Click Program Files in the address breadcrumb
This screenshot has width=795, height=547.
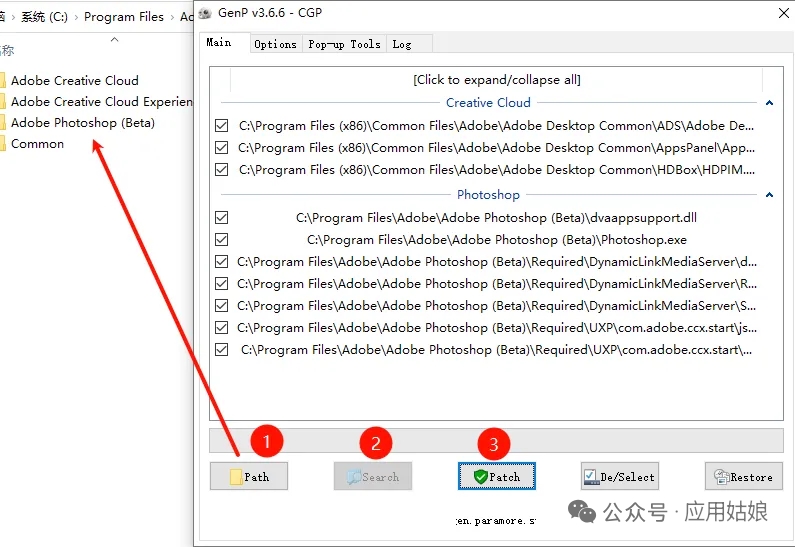click(124, 17)
